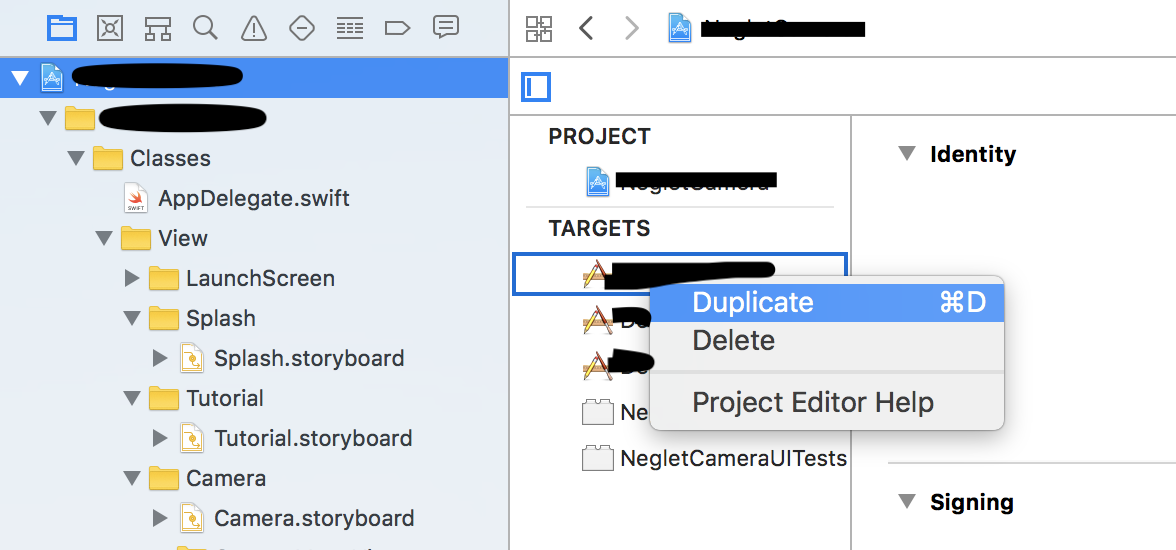
Task: Toggle the targets list sidebar button
Action: [536, 87]
